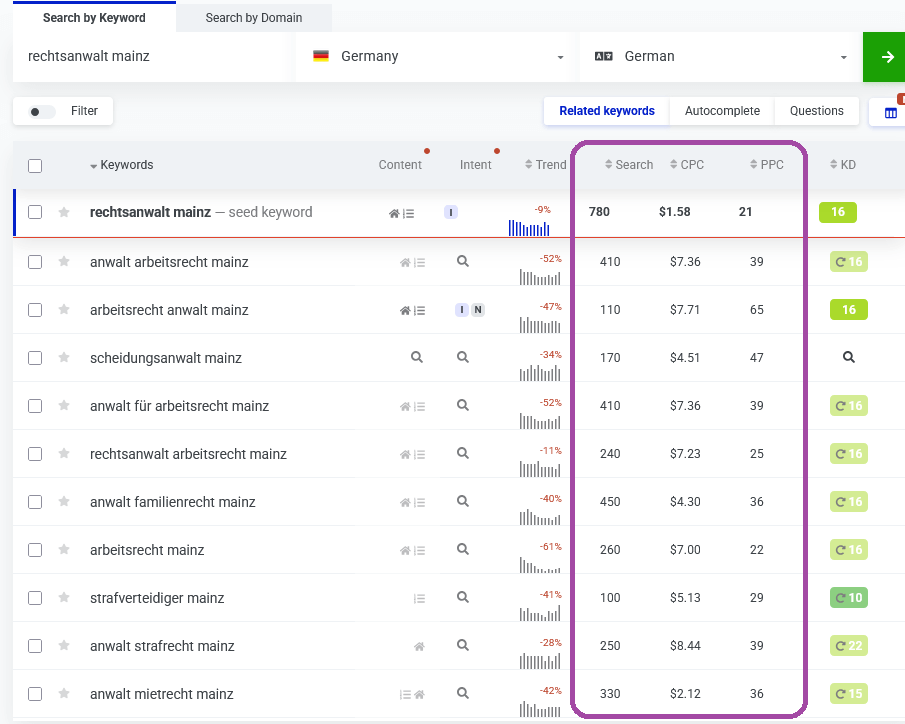Click content magnifier for scheidungsanwalt mainz
Image resolution: width=905 pixels, height=724 pixels.
[417, 357]
